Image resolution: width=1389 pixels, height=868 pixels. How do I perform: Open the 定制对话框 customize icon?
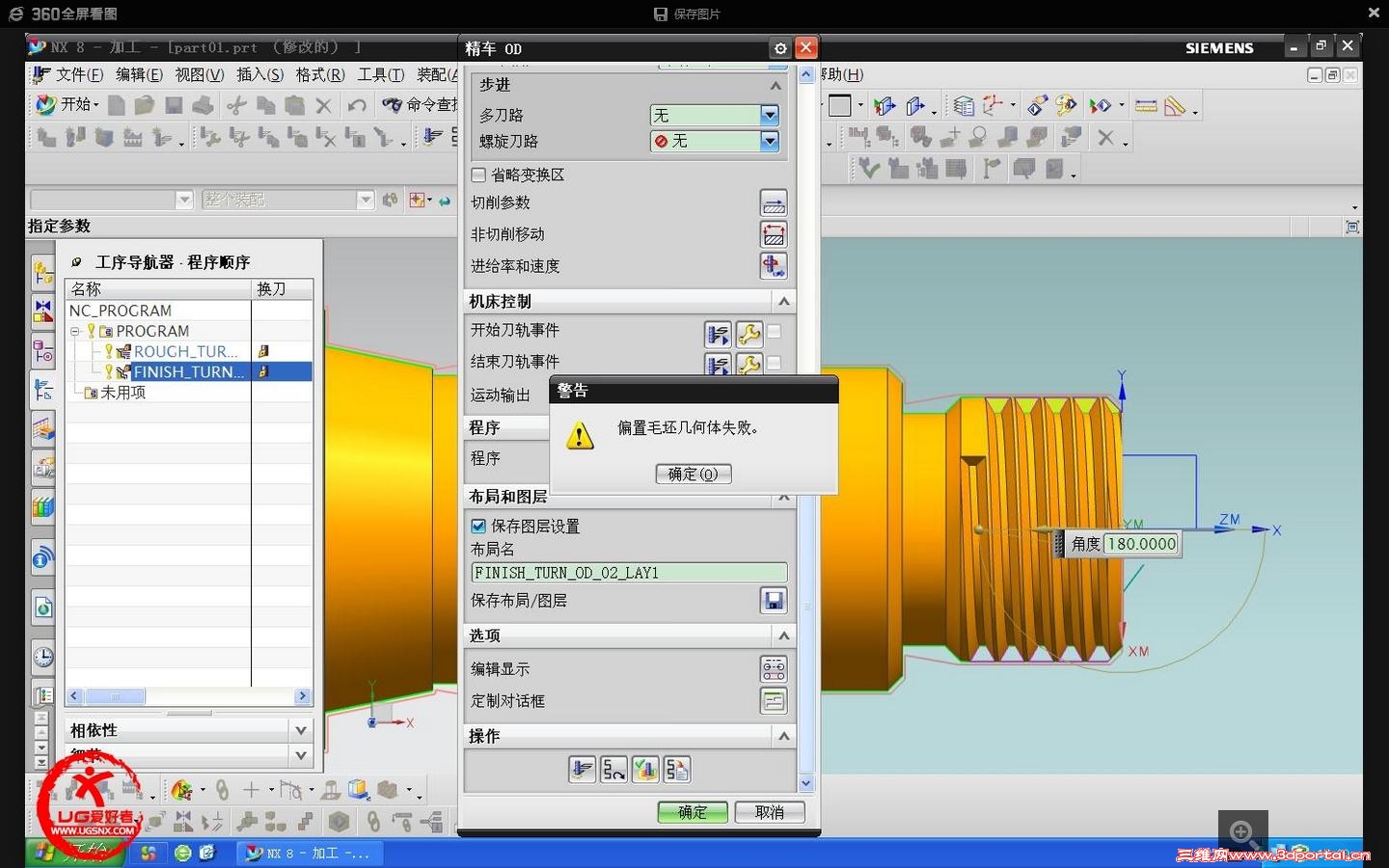tap(774, 701)
